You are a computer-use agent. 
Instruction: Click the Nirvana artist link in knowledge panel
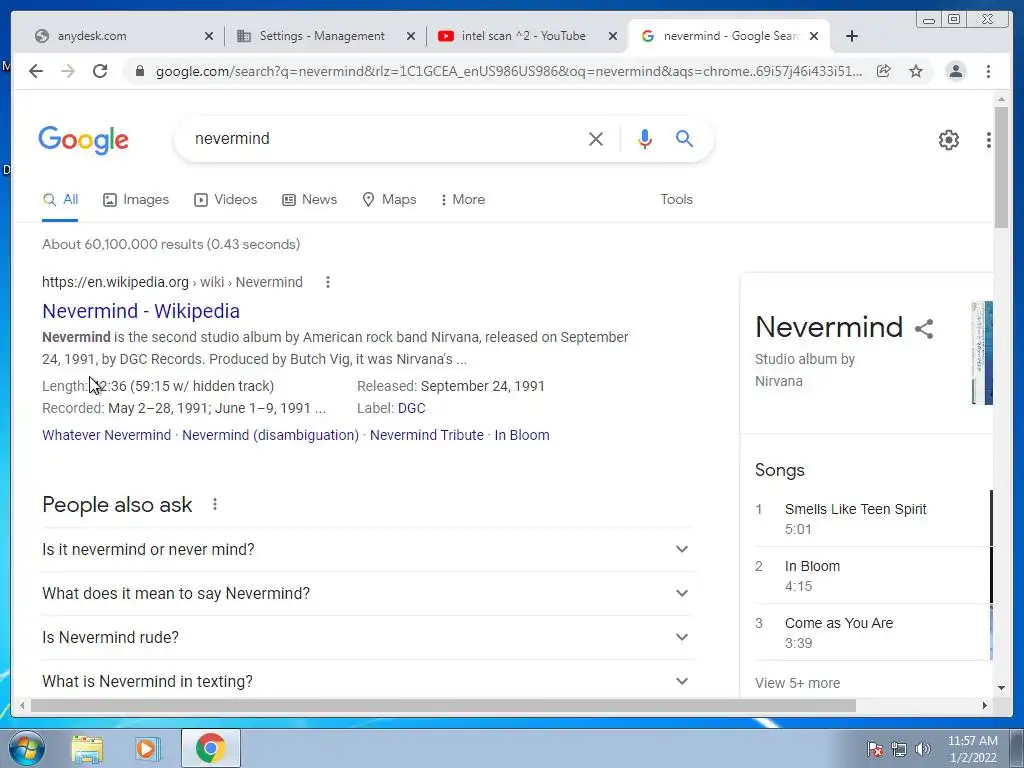(778, 381)
